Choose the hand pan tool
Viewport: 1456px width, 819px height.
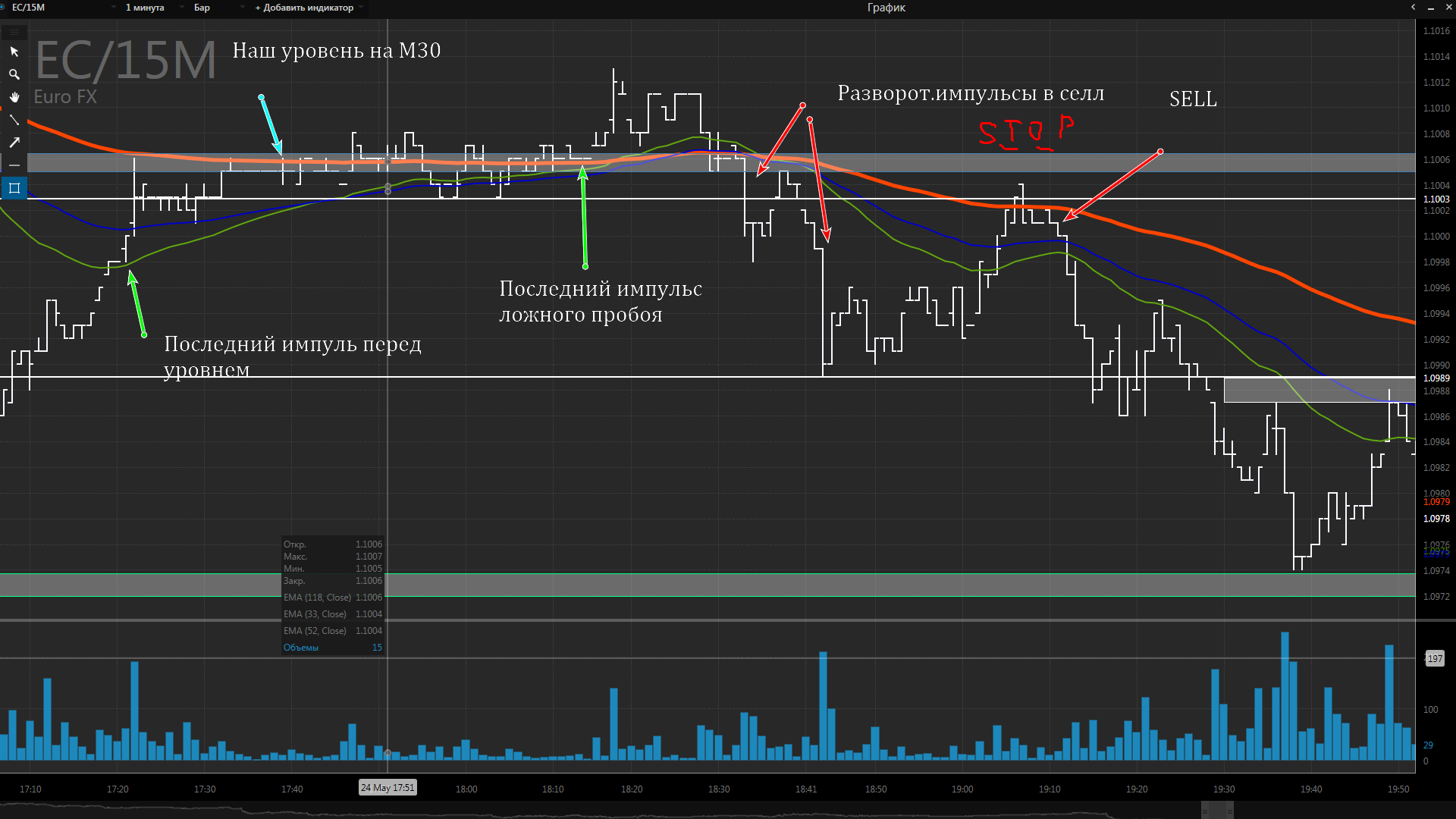click(14, 97)
